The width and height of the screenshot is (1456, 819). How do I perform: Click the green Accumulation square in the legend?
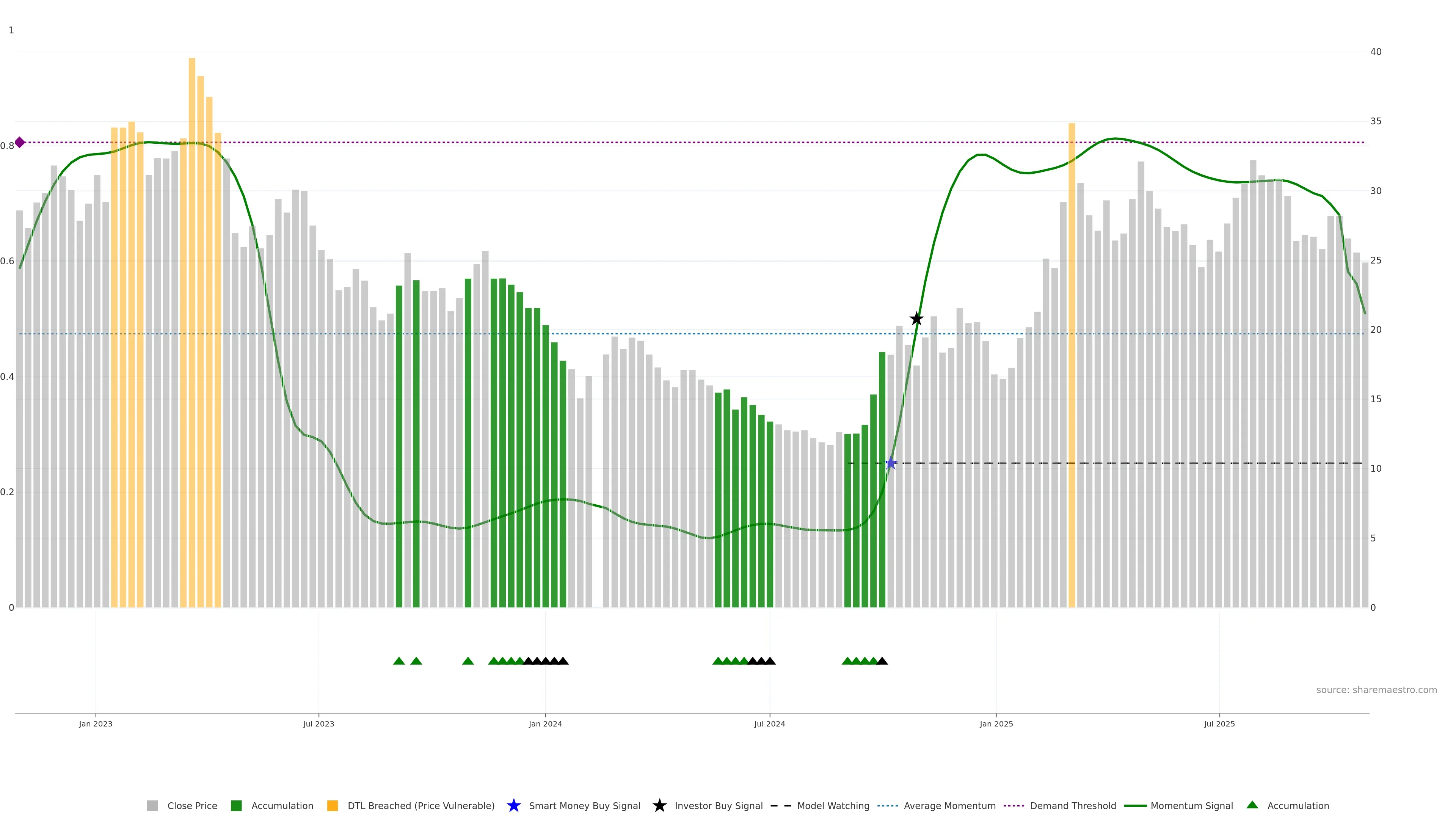(236, 805)
